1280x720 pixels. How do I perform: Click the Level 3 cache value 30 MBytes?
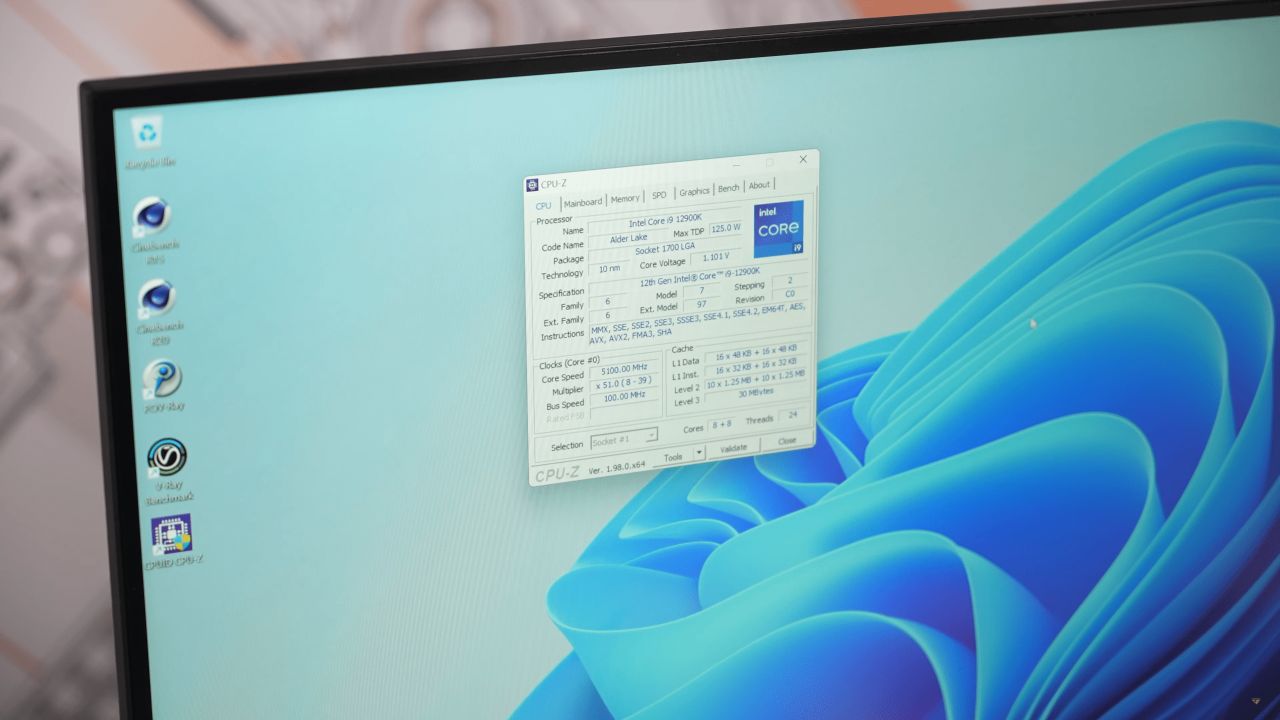(756, 393)
